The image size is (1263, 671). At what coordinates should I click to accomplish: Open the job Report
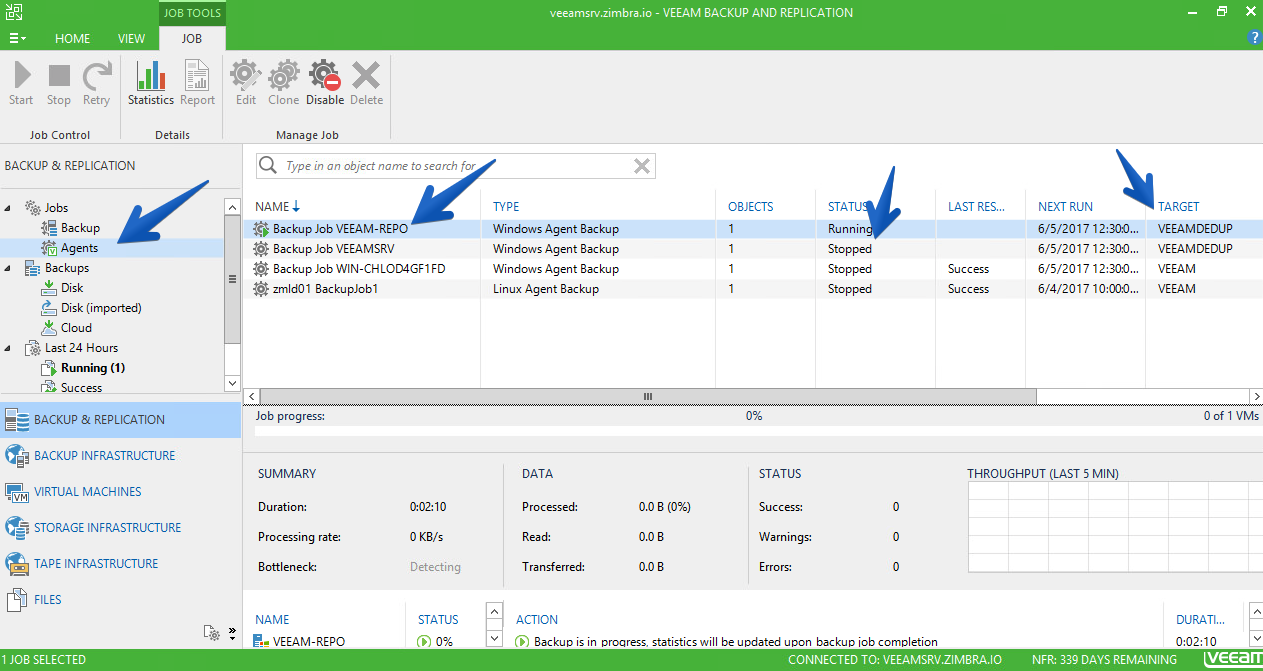(197, 83)
